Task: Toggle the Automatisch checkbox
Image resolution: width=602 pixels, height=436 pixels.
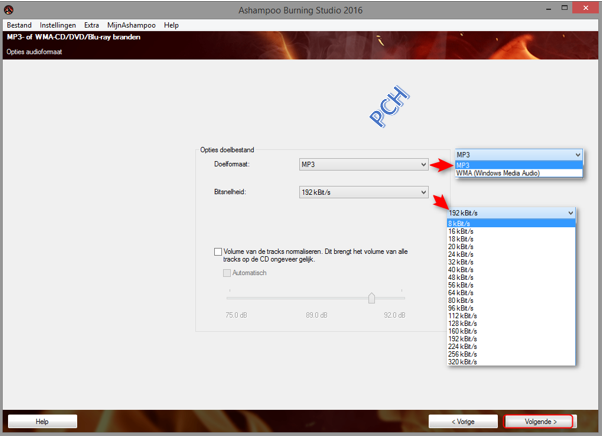Action: tap(227, 273)
